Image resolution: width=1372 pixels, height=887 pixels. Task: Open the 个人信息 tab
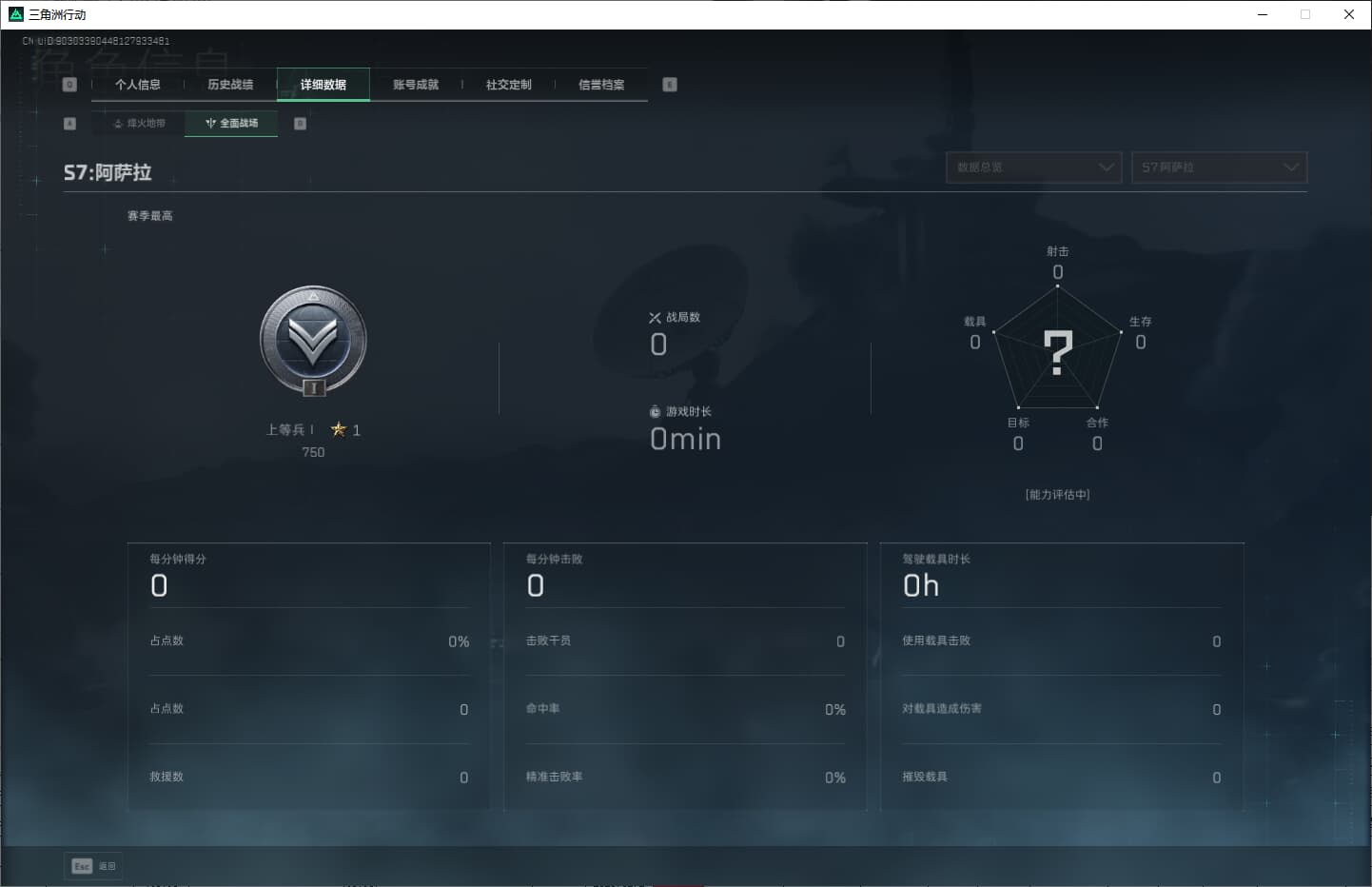(138, 85)
